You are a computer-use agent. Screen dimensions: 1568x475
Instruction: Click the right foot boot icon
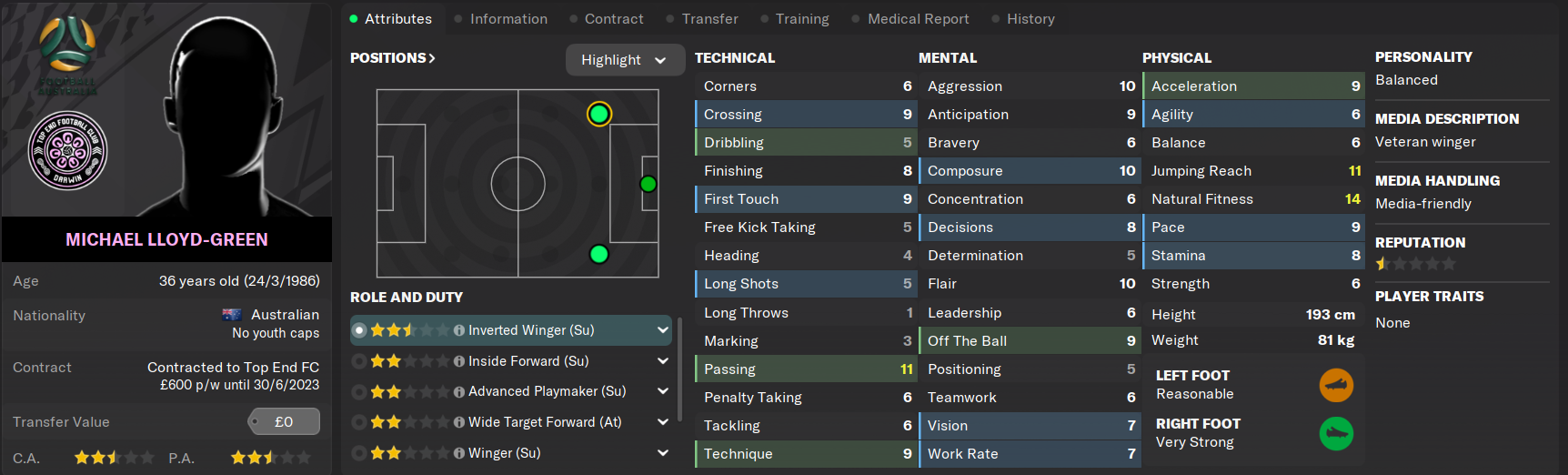1336,434
